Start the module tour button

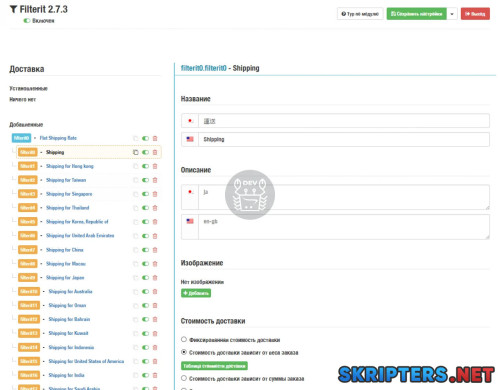click(x=360, y=14)
